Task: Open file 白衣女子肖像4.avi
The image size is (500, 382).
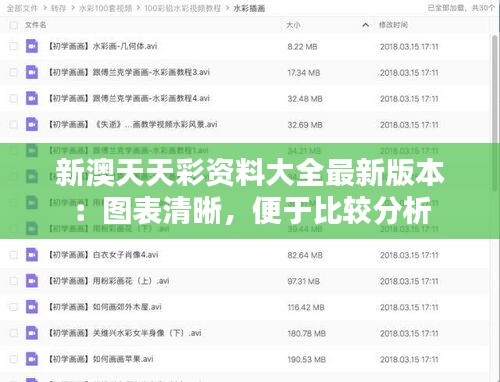Action: click(x=103, y=255)
